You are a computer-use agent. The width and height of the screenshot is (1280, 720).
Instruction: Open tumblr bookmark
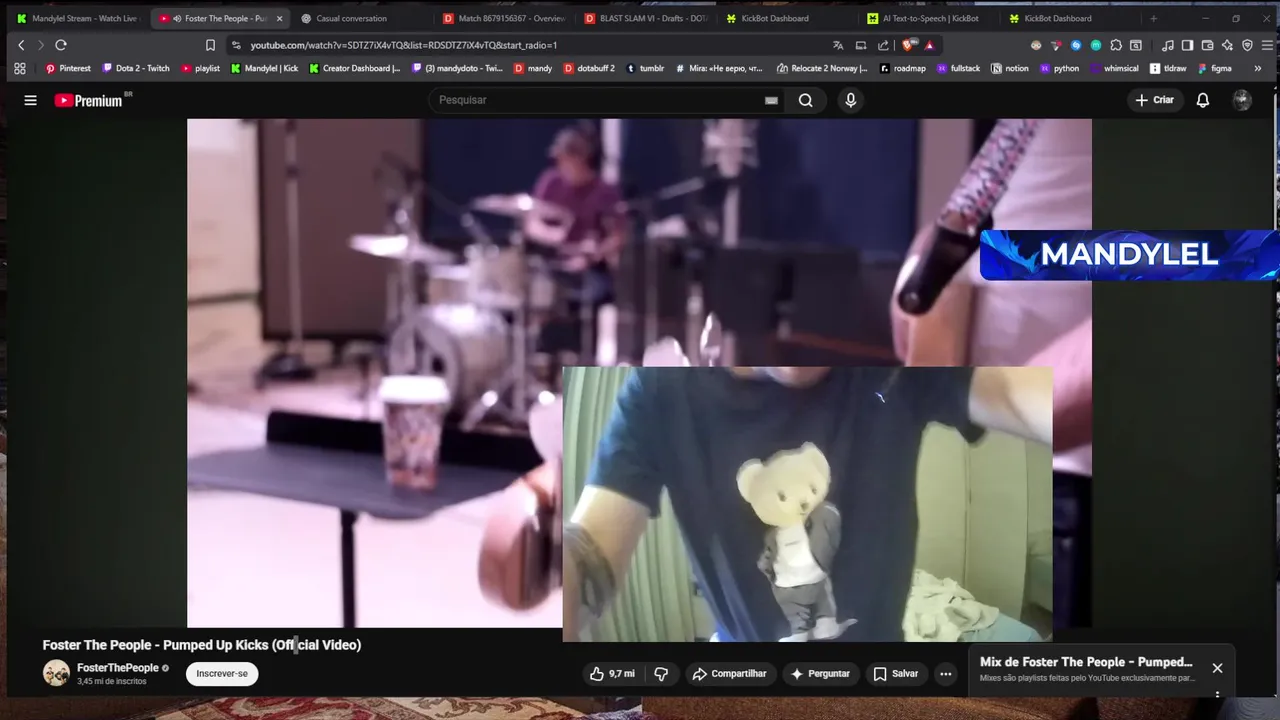(x=645, y=68)
